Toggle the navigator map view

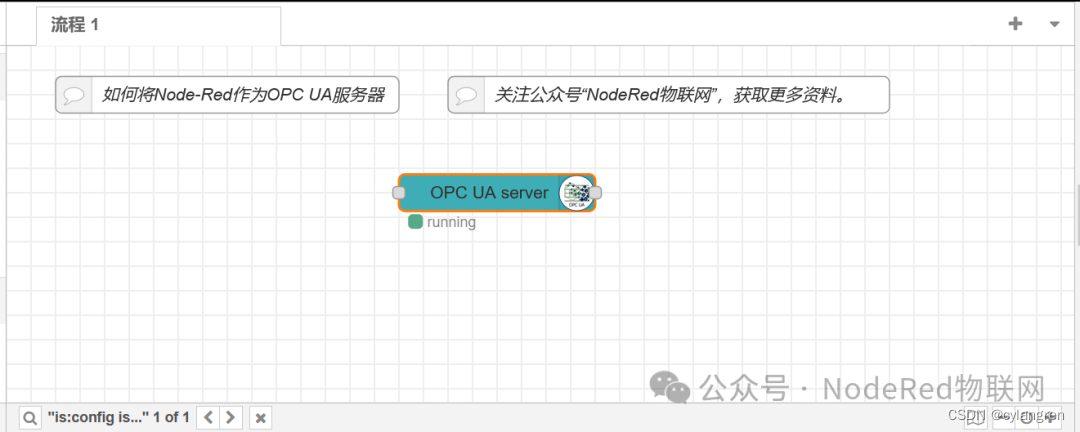click(x=975, y=418)
